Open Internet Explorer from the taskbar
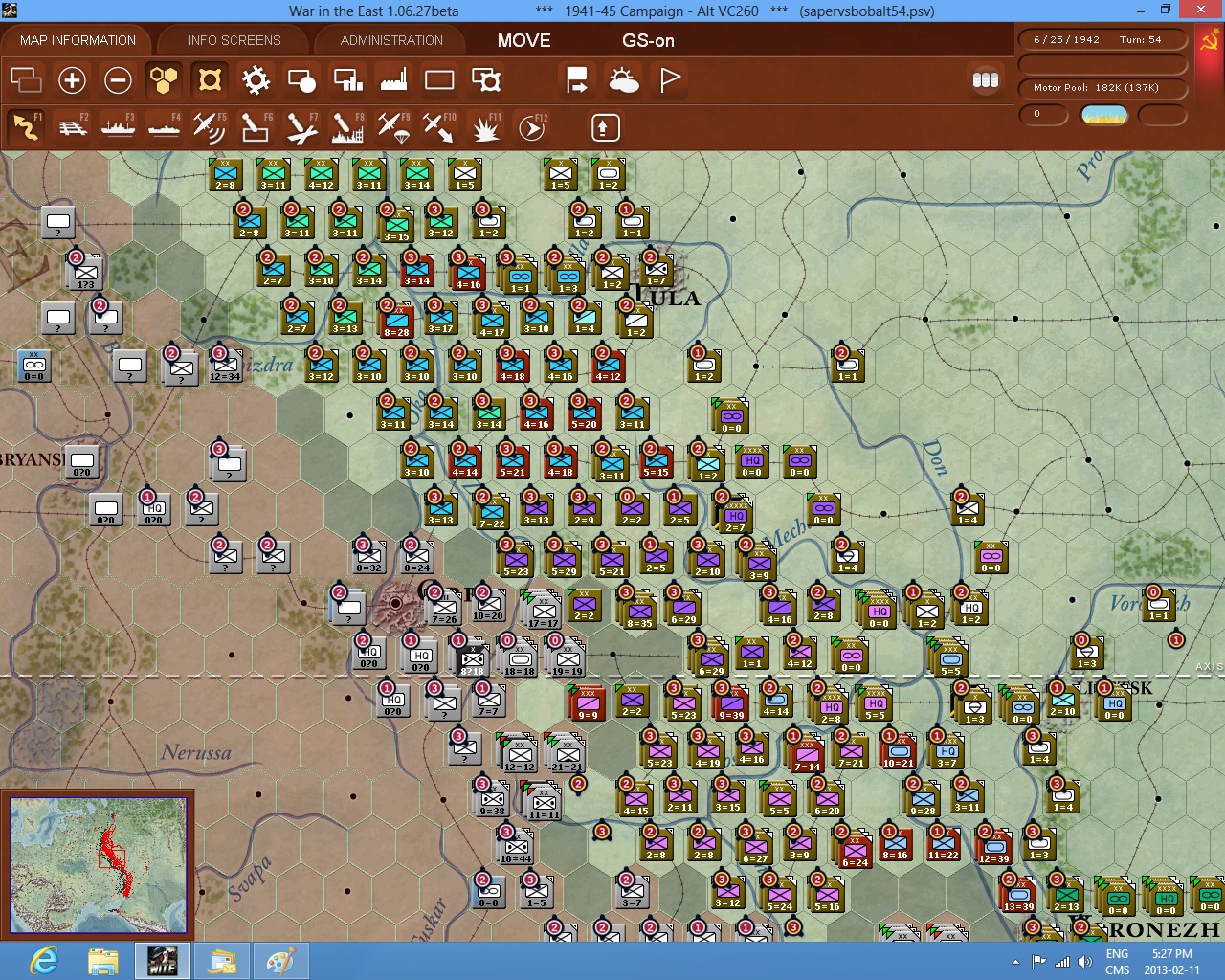1225x980 pixels. coord(43,961)
